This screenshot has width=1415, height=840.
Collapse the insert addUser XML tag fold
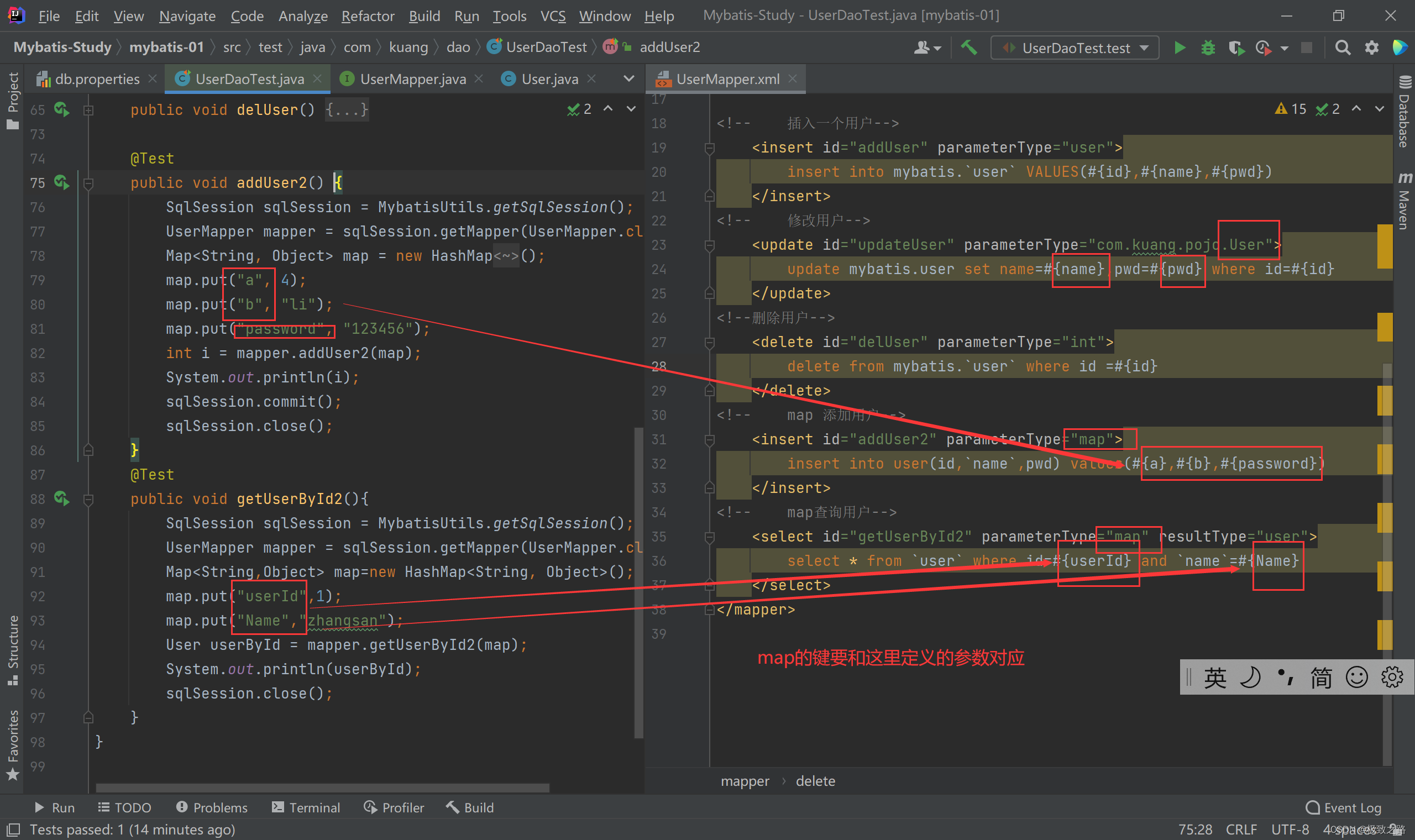tap(709, 148)
